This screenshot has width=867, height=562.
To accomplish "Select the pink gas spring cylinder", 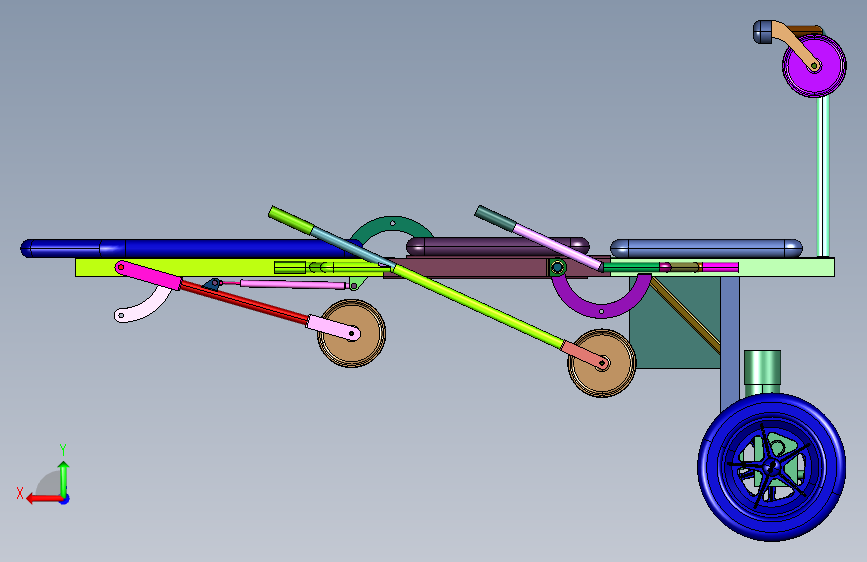I will point(293,284).
